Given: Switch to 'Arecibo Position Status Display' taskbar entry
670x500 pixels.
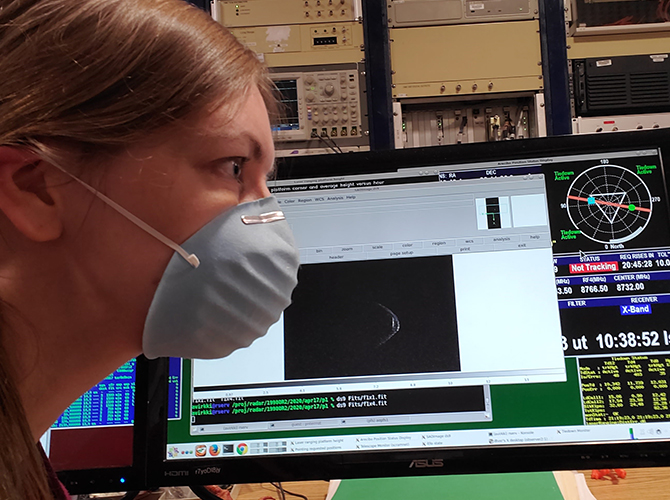Looking at the screenshot, I should coord(383,439).
